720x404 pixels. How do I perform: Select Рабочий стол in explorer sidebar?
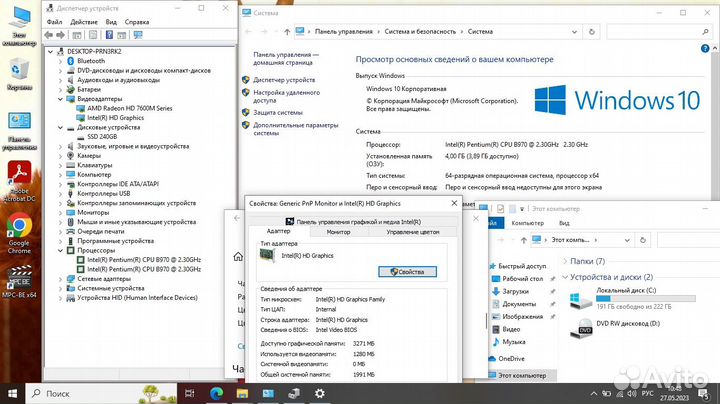coord(523,279)
